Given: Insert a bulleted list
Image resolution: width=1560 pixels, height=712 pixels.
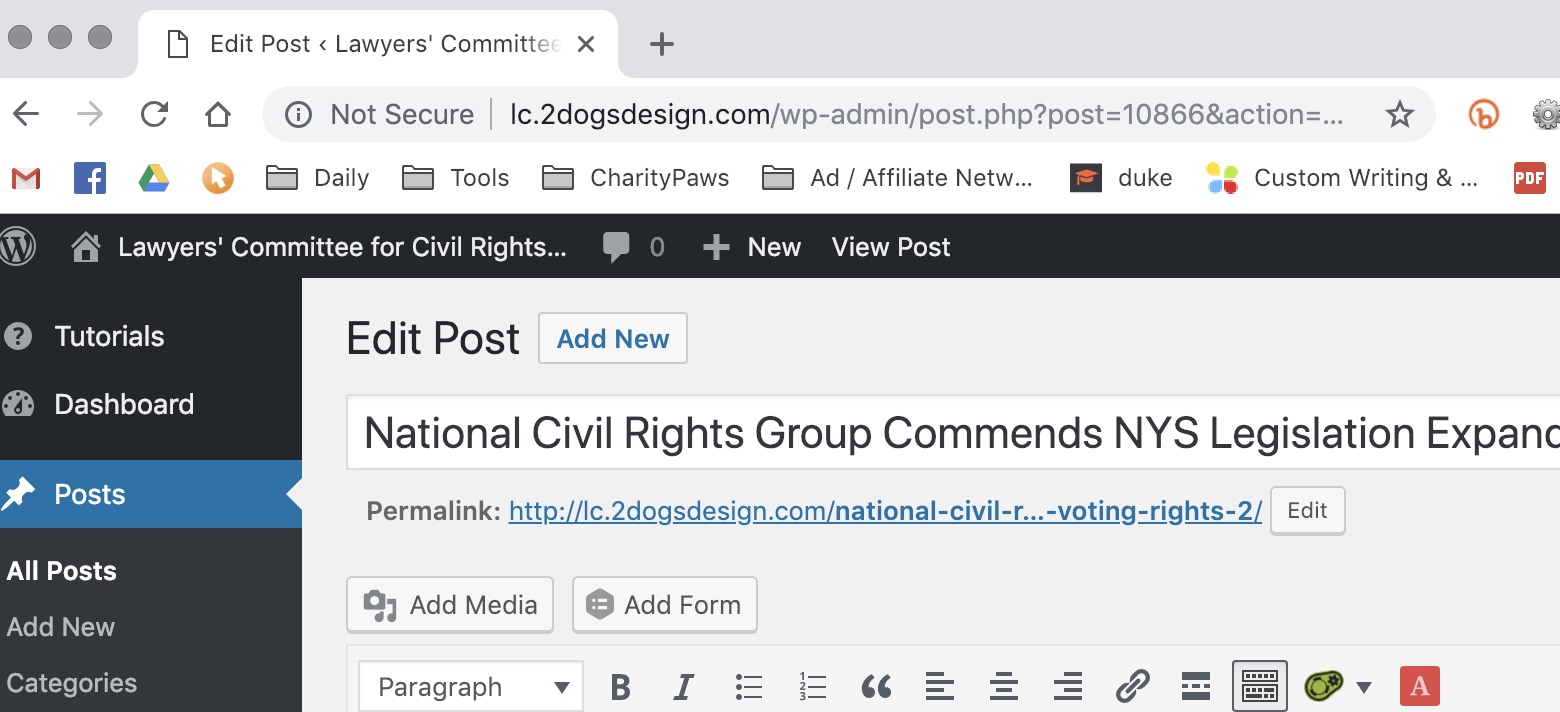Looking at the screenshot, I should [x=748, y=687].
